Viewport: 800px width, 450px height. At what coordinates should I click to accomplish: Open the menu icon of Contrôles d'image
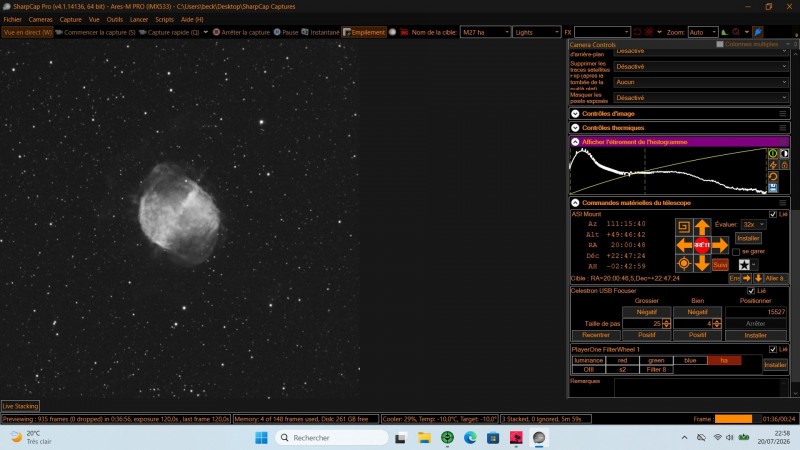(x=783, y=114)
